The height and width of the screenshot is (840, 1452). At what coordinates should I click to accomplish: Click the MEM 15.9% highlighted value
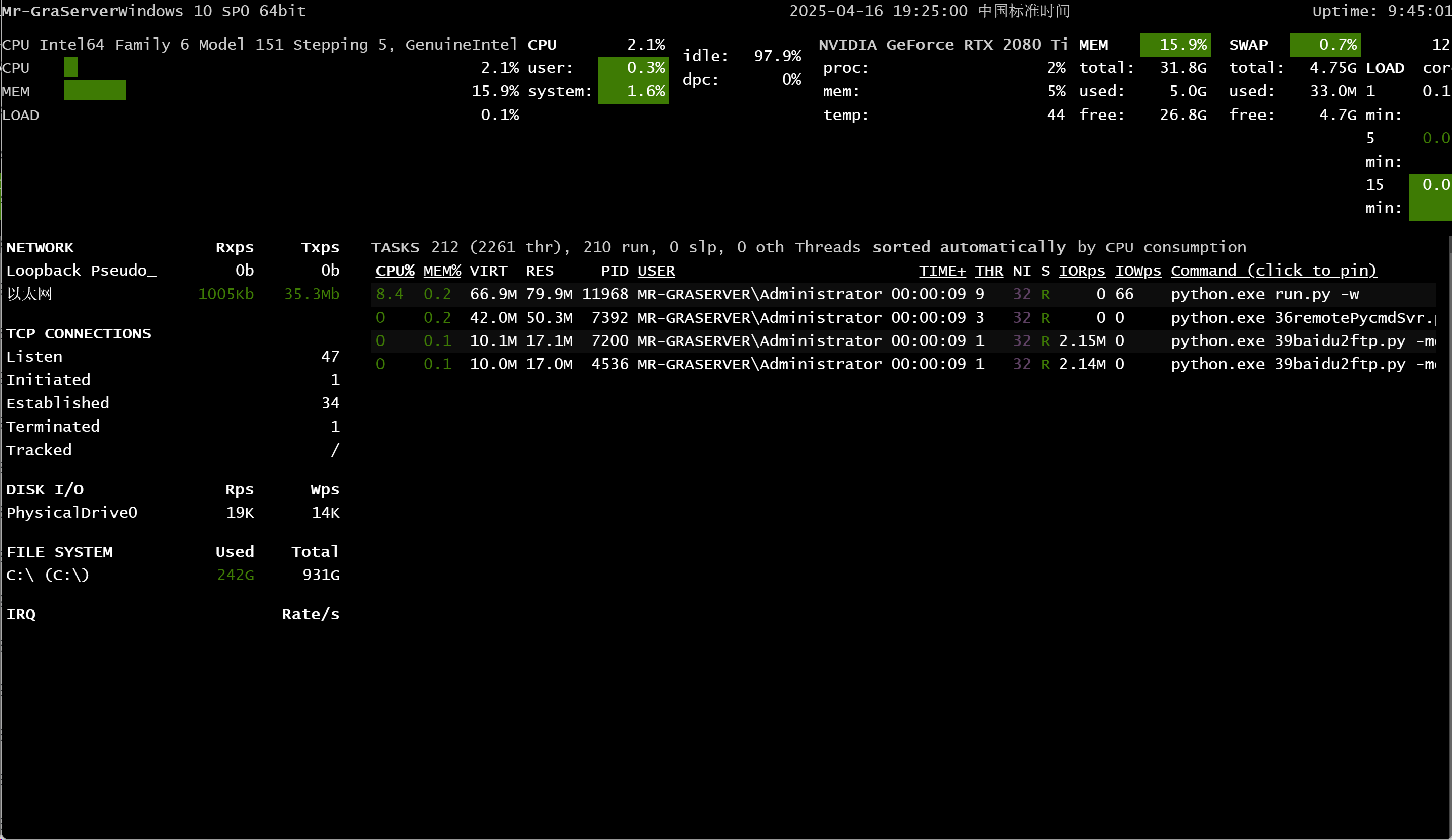point(1175,45)
